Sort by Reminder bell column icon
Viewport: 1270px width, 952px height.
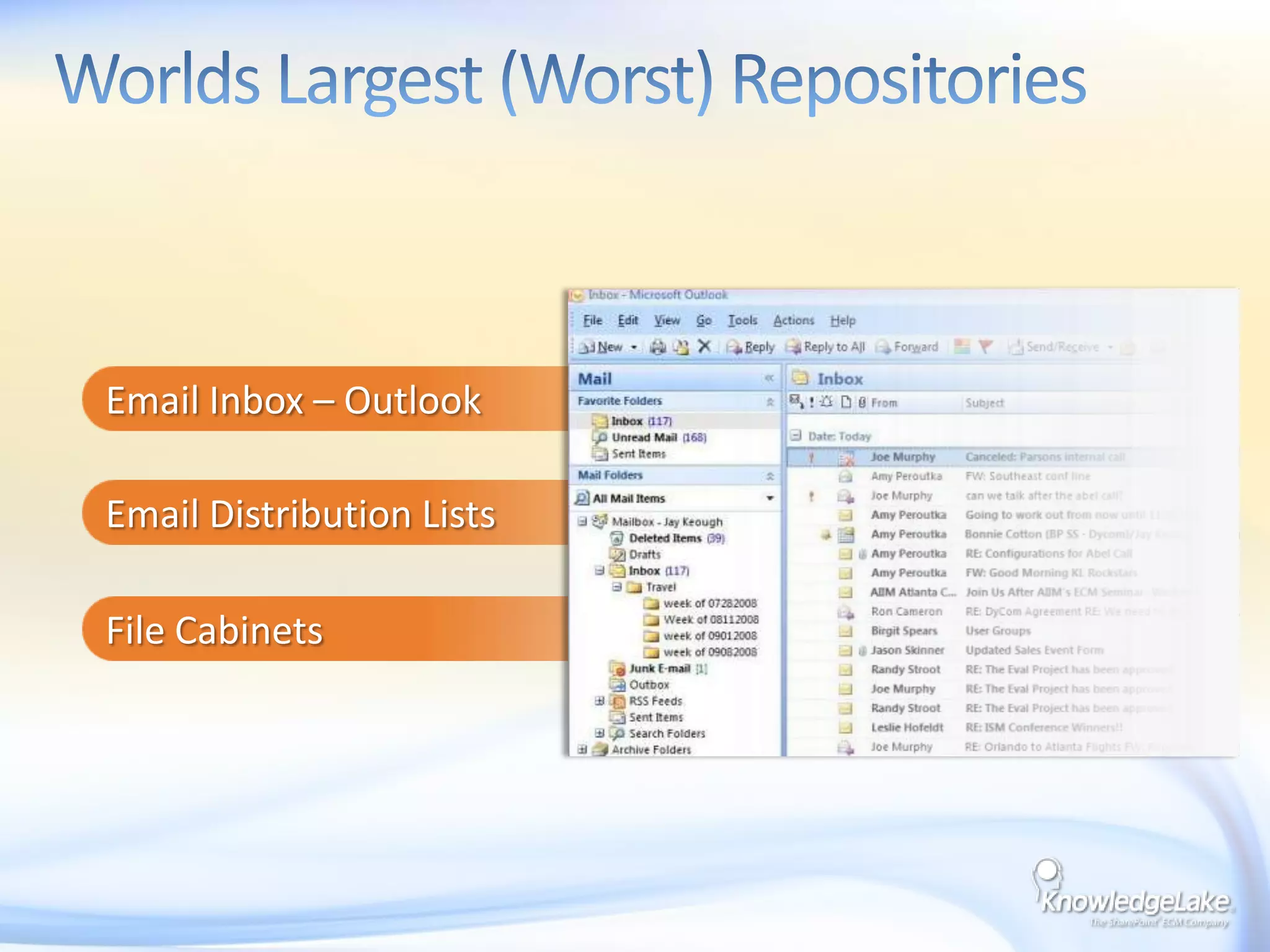[827, 402]
